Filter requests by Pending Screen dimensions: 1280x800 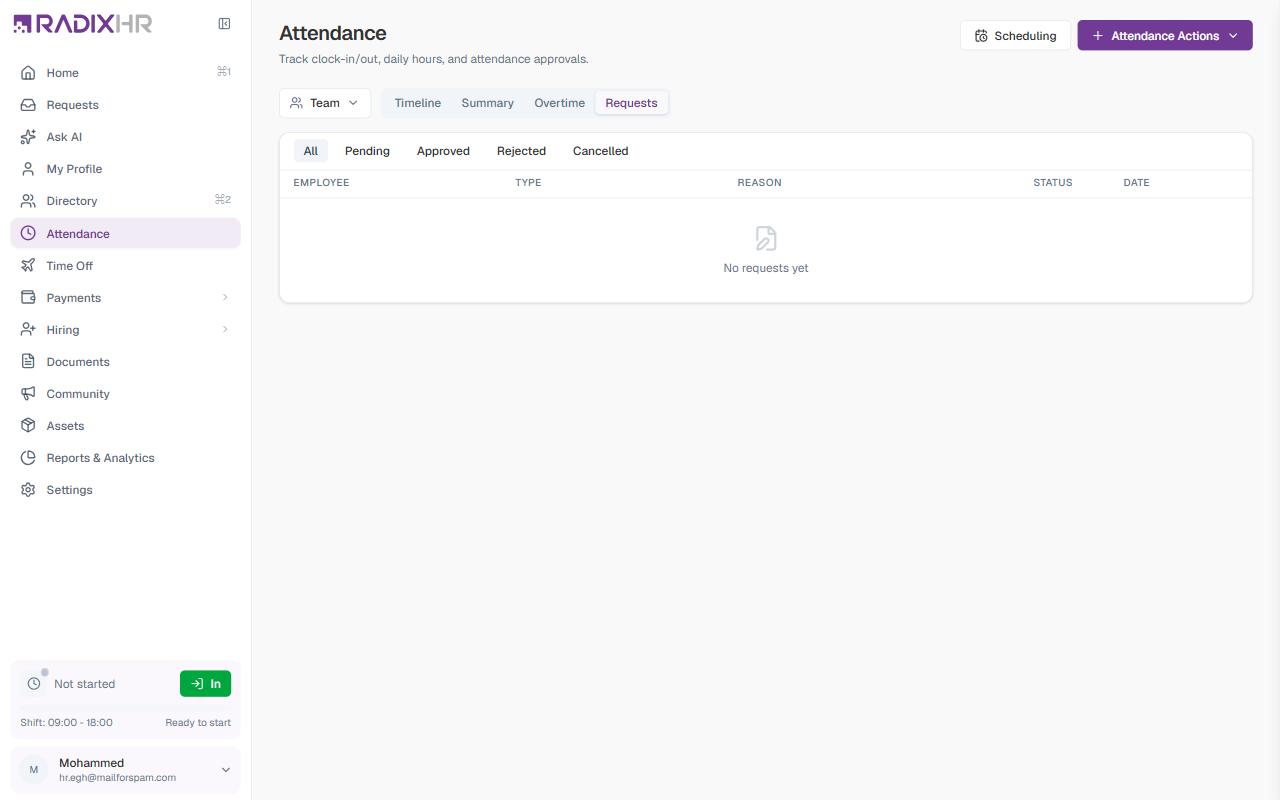pos(367,151)
